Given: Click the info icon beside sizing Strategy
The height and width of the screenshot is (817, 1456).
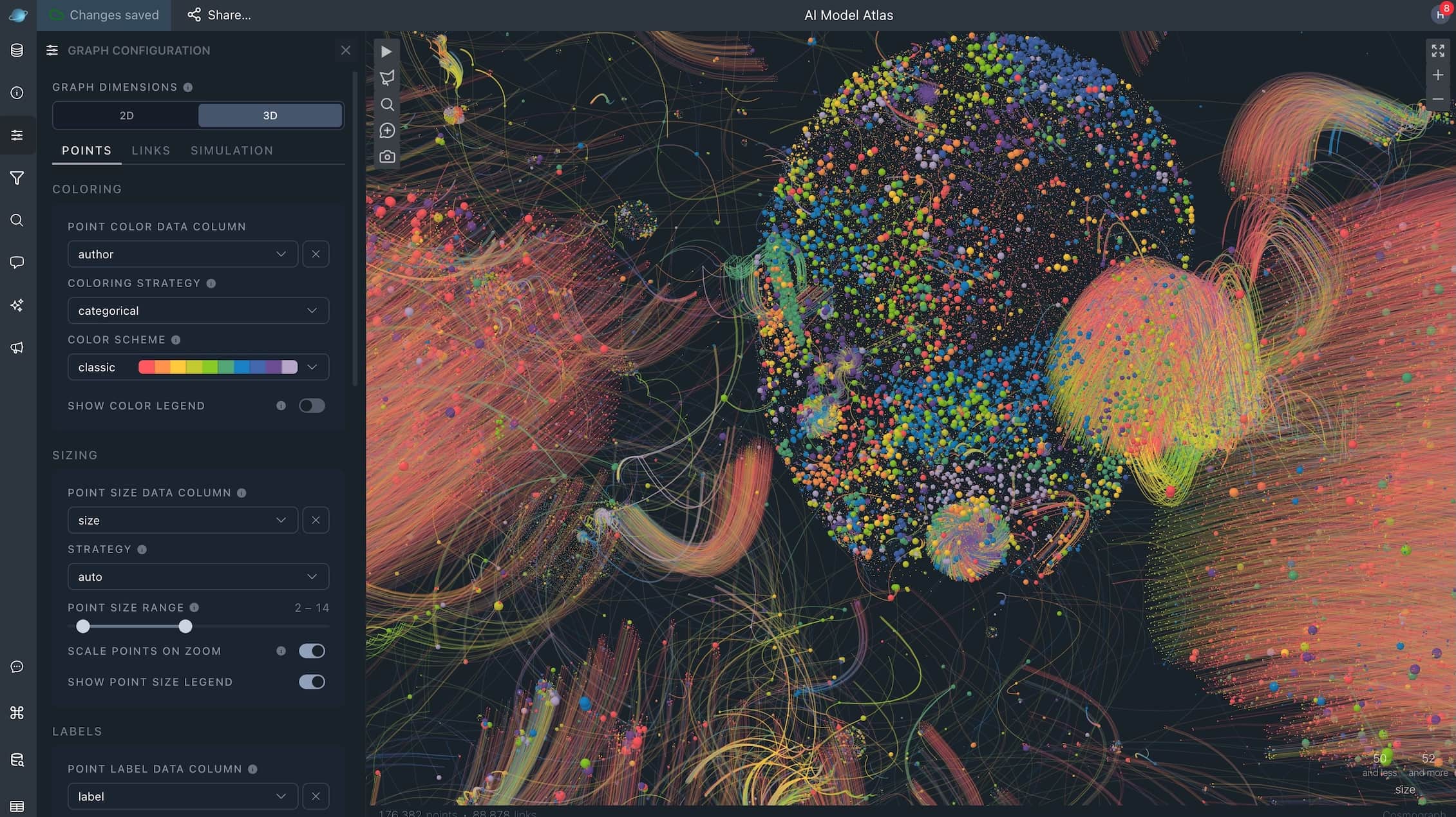Looking at the screenshot, I should 142,550.
